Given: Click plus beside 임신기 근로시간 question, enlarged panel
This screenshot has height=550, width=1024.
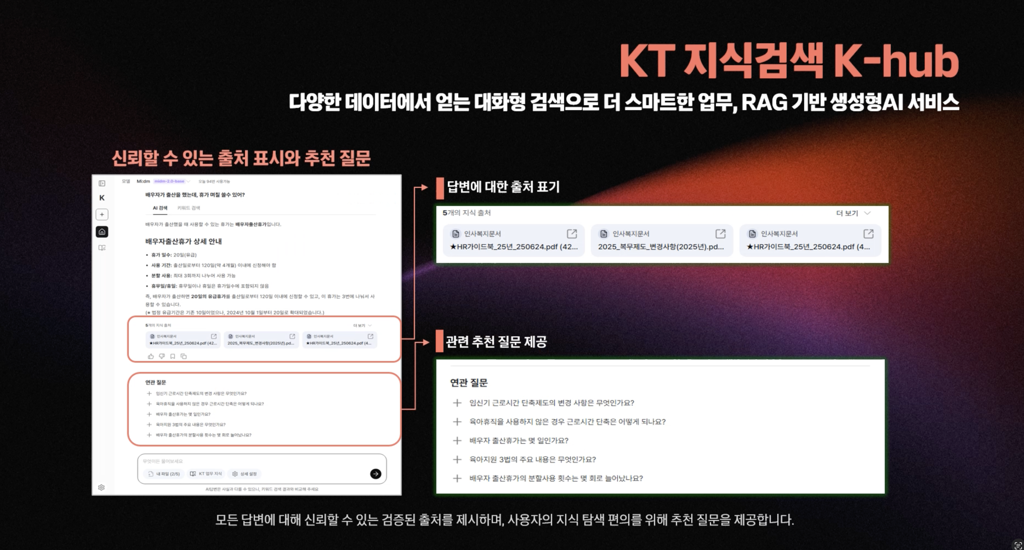Looking at the screenshot, I should (x=457, y=403).
